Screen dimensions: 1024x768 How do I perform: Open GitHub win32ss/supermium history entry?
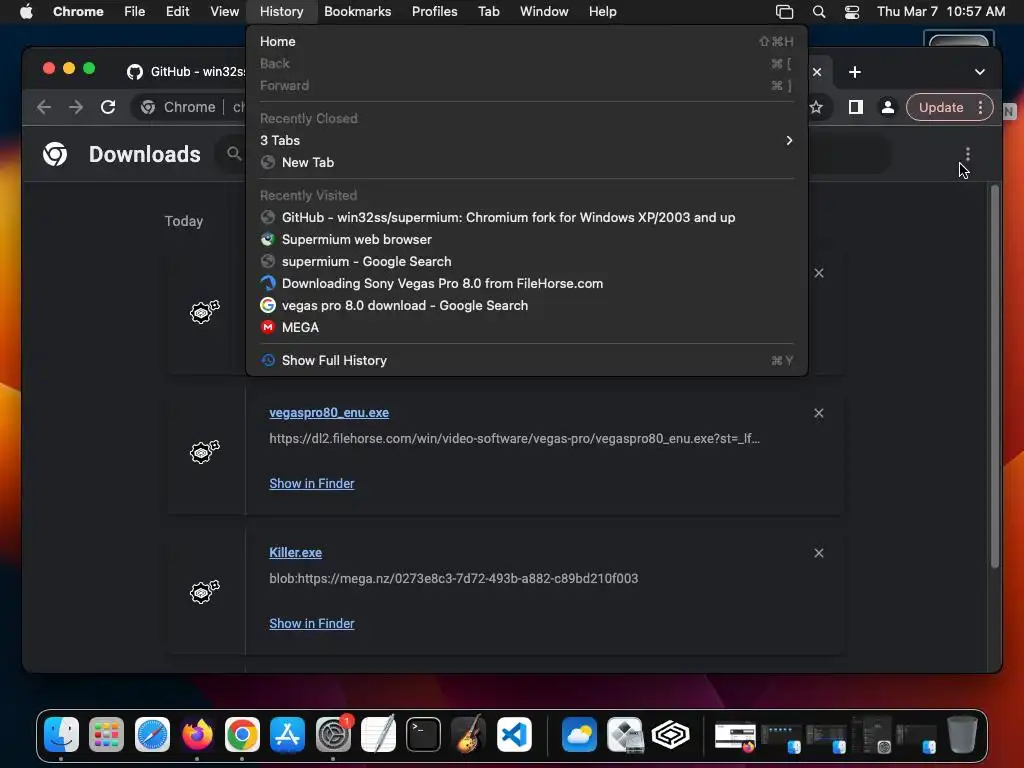[526, 217]
